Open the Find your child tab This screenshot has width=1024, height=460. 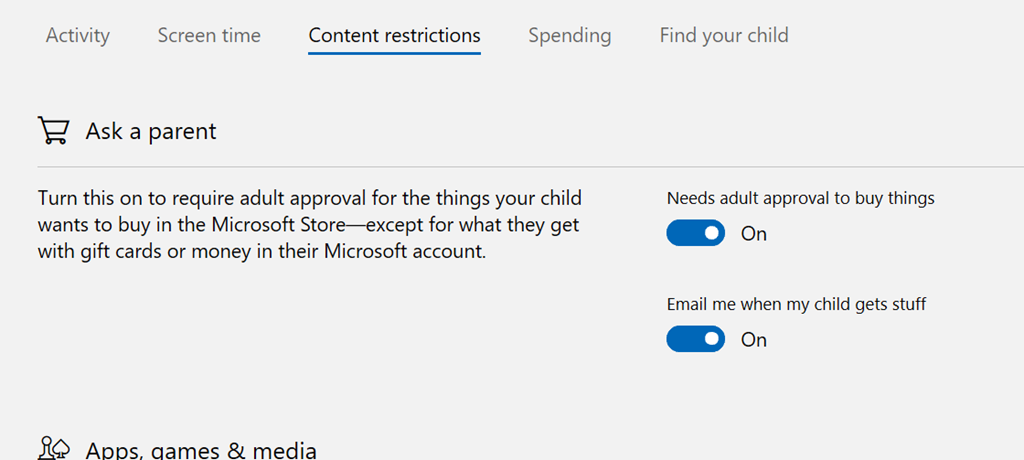click(724, 36)
